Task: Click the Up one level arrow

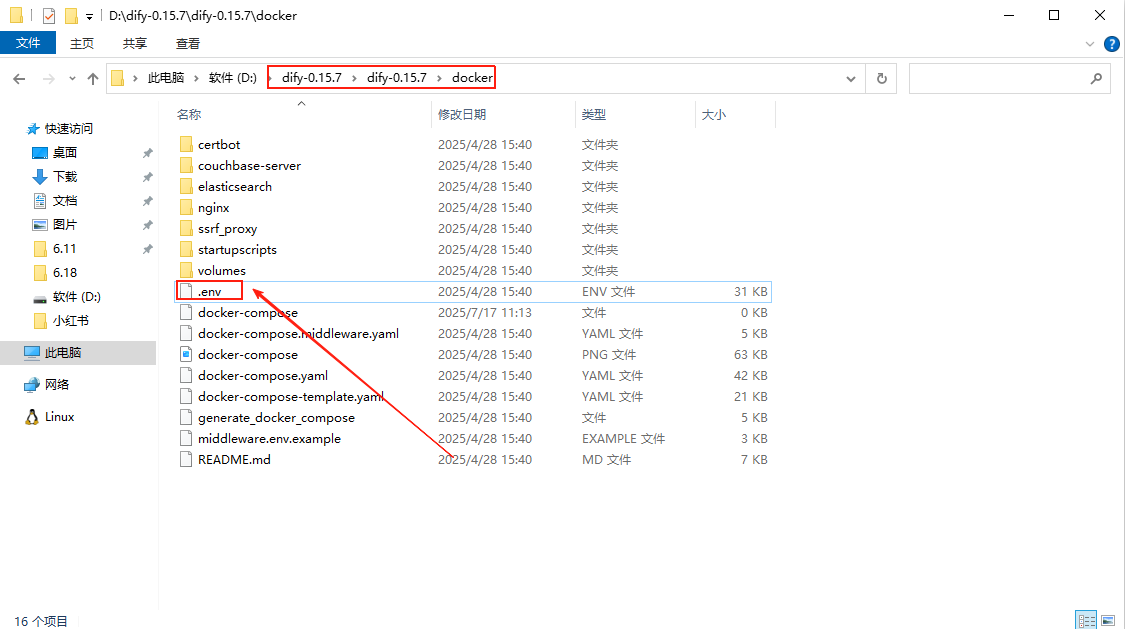Action: tap(93, 78)
